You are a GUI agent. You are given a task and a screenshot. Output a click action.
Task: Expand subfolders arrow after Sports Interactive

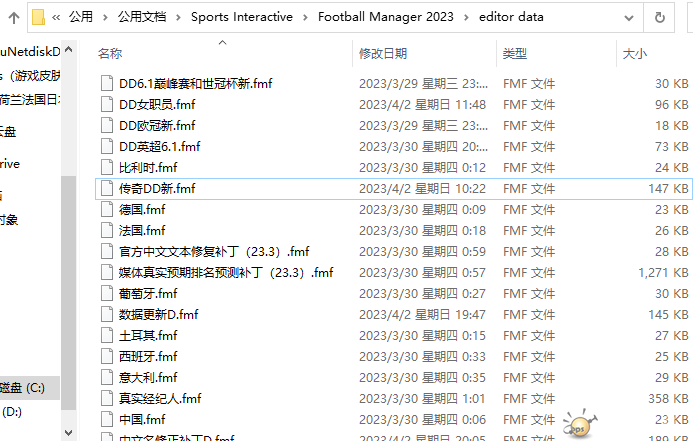305,18
